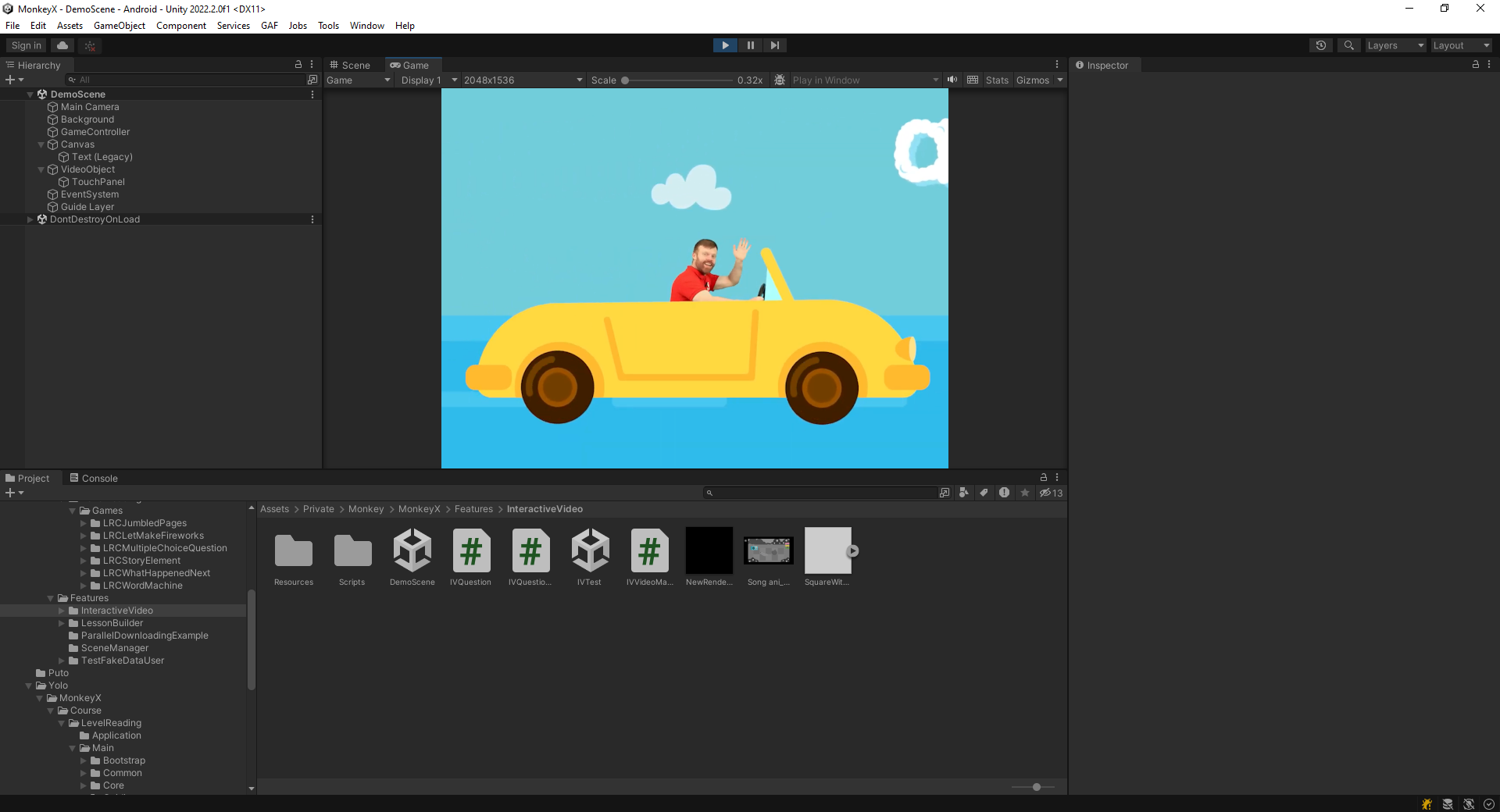
Task: Open the Undo History icon
Action: click(1321, 45)
